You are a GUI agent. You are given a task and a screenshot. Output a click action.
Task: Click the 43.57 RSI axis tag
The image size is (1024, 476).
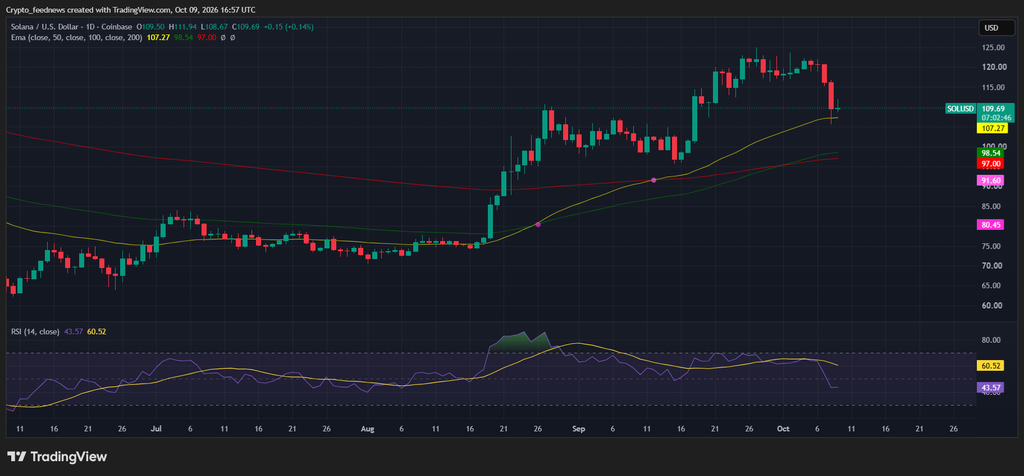coord(990,387)
